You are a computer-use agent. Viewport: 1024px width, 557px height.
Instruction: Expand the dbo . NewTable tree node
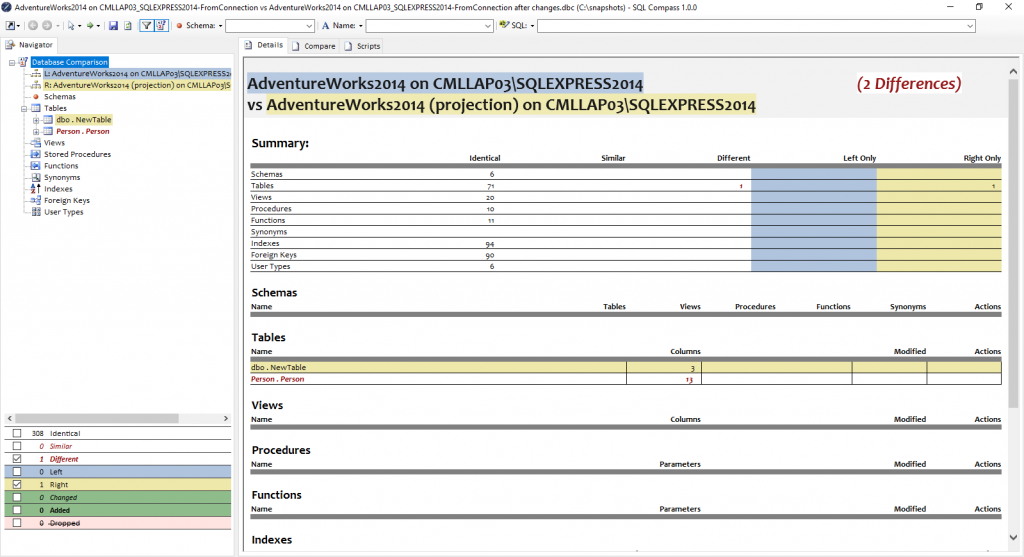36,120
